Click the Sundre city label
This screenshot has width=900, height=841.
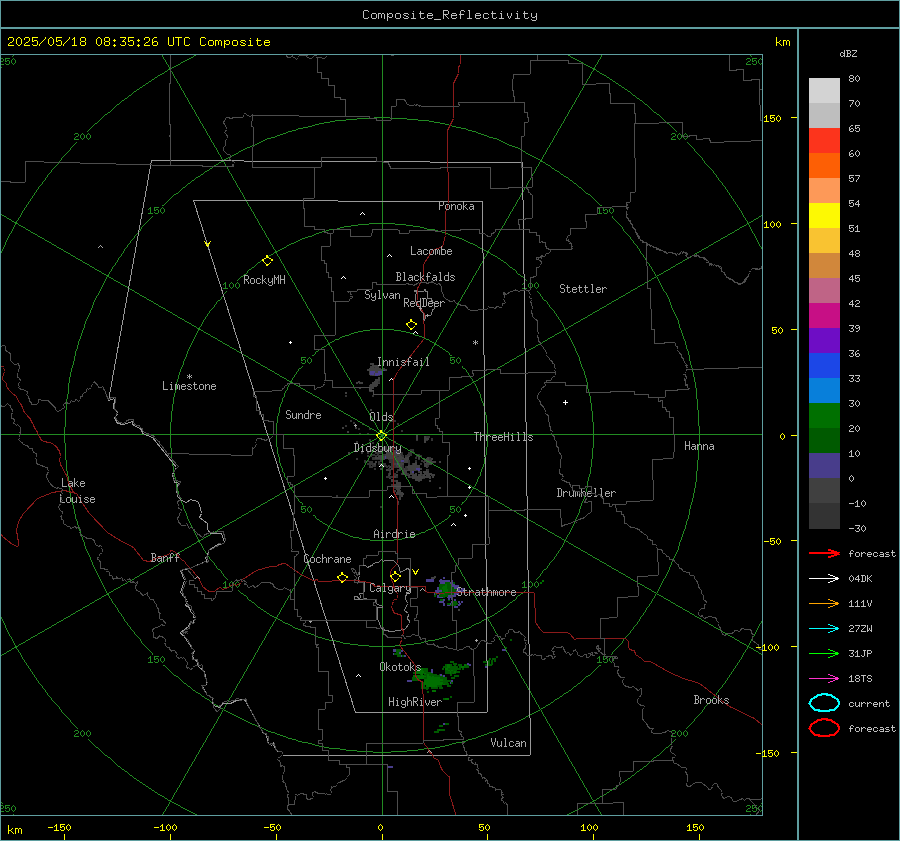coord(303,415)
